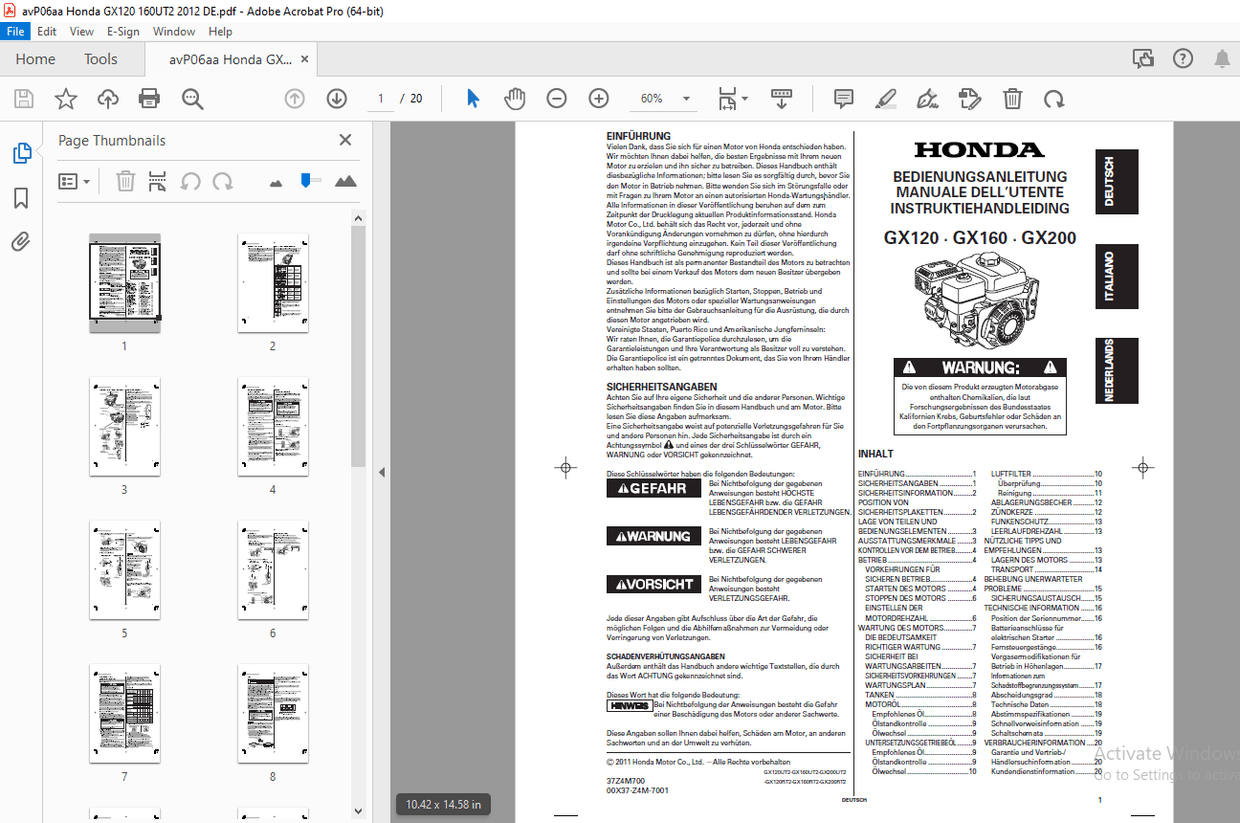Open the zoom level dropdown showing 60%
This screenshot has height=823, width=1240.
[x=664, y=98]
